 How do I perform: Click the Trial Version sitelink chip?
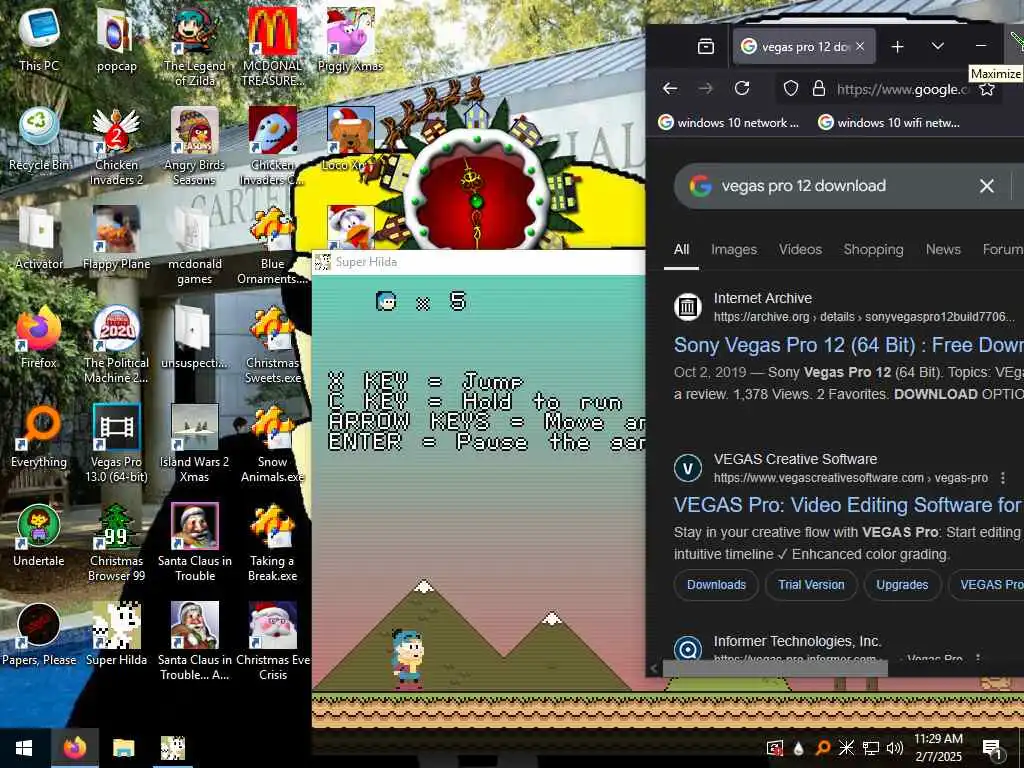811,584
